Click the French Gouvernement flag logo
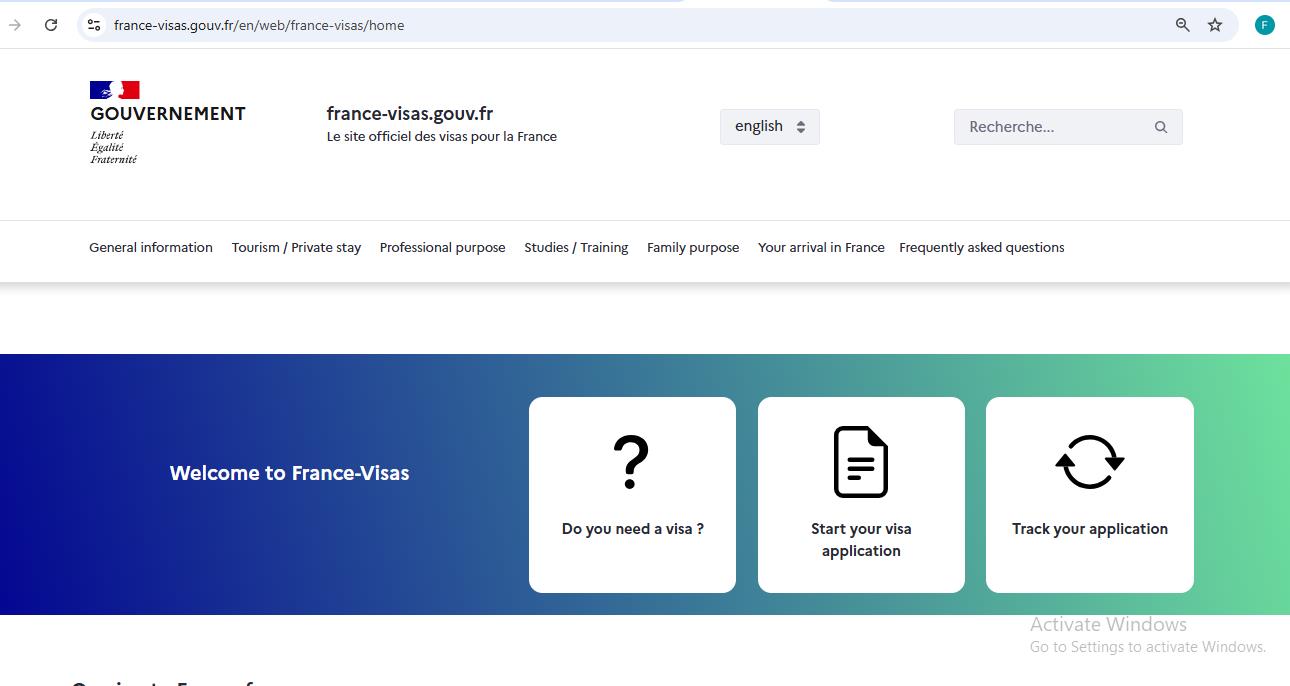This screenshot has width=1290, height=686. [115, 88]
